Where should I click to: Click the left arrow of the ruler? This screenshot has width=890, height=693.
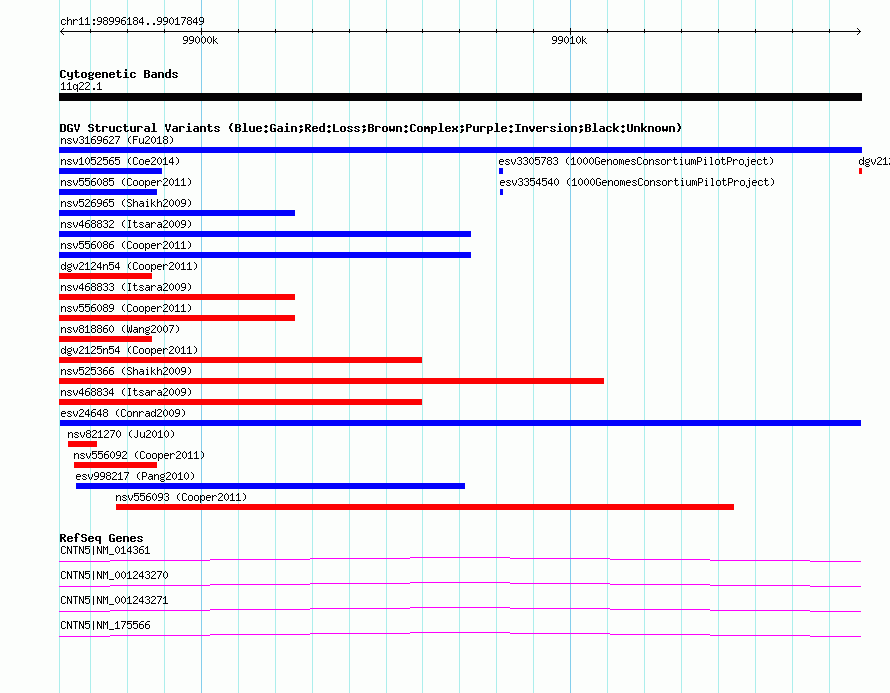click(62, 32)
